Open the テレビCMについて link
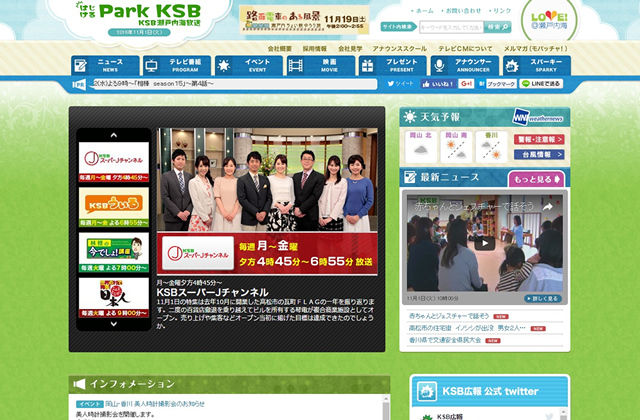Screen dimensions: 640x420 tap(465, 49)
